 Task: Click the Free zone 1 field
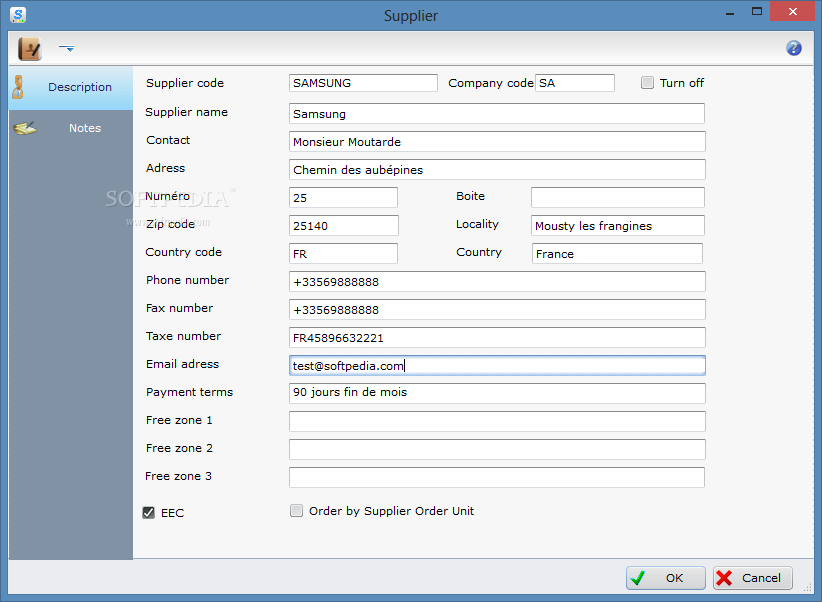496,422
